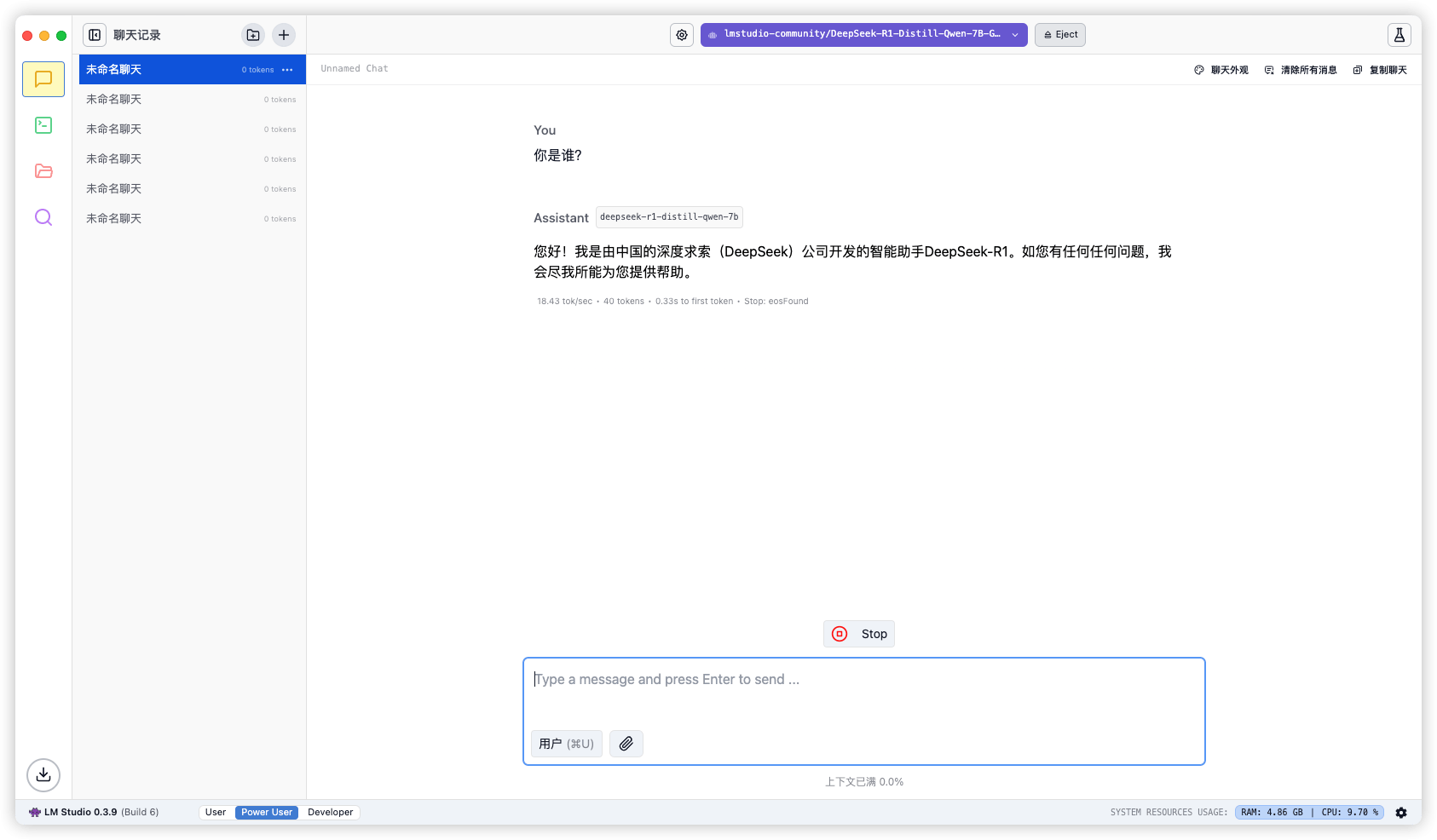Select User mode

tap(216, 813)
